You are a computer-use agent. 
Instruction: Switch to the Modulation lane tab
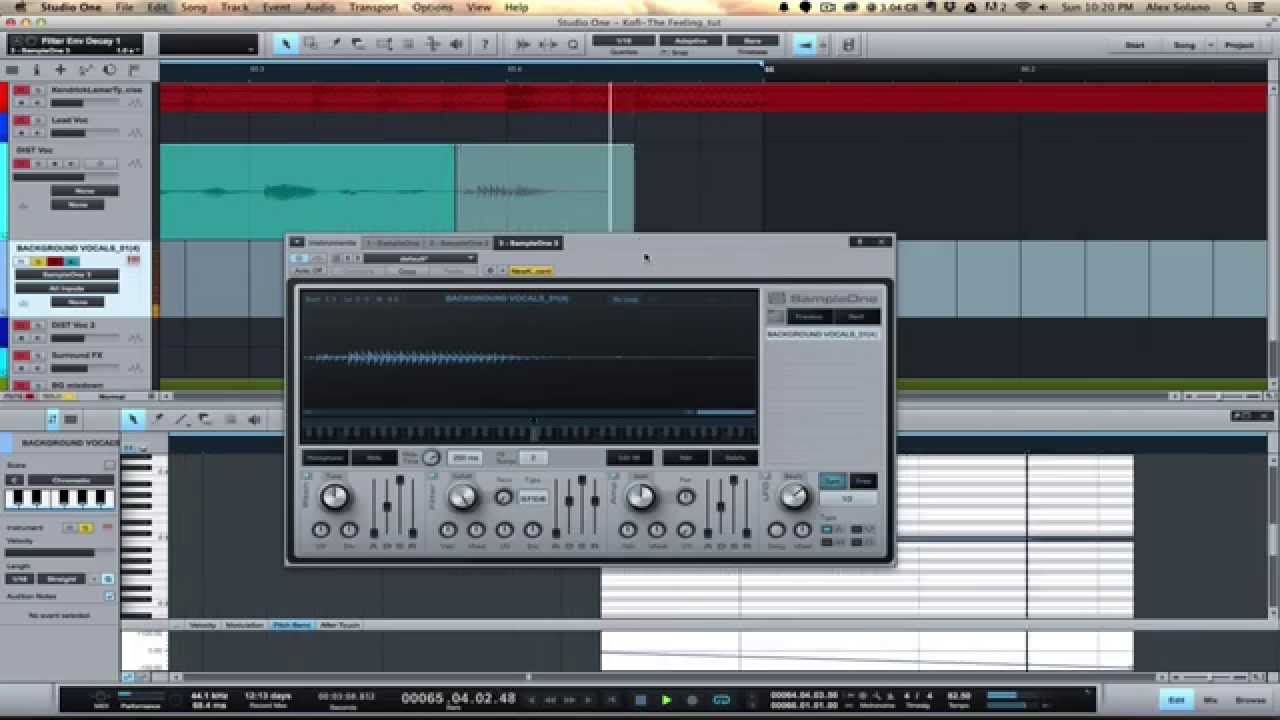click(x=245, y=625)
